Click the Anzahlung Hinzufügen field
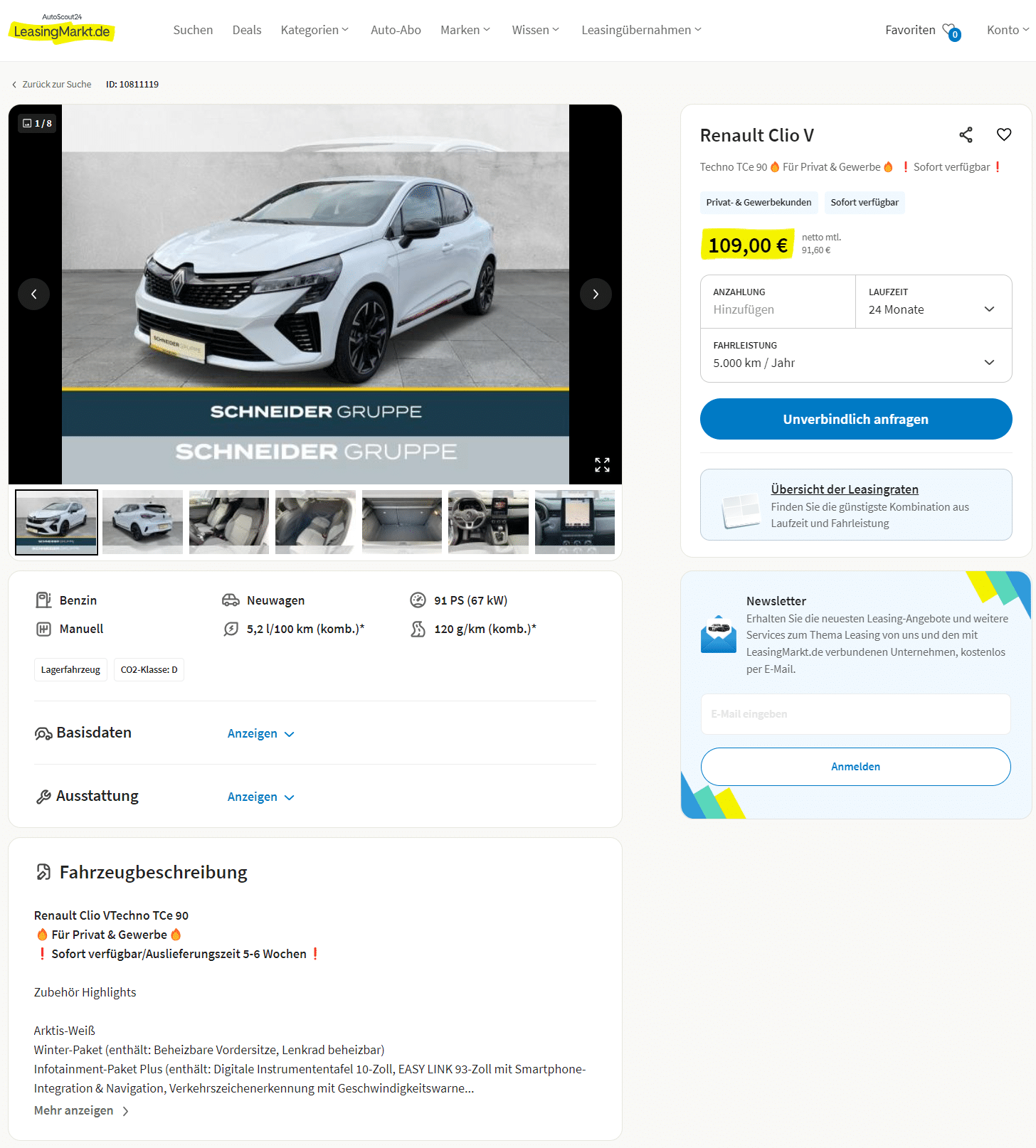1036x1148 pixels. tap(778, 302)
